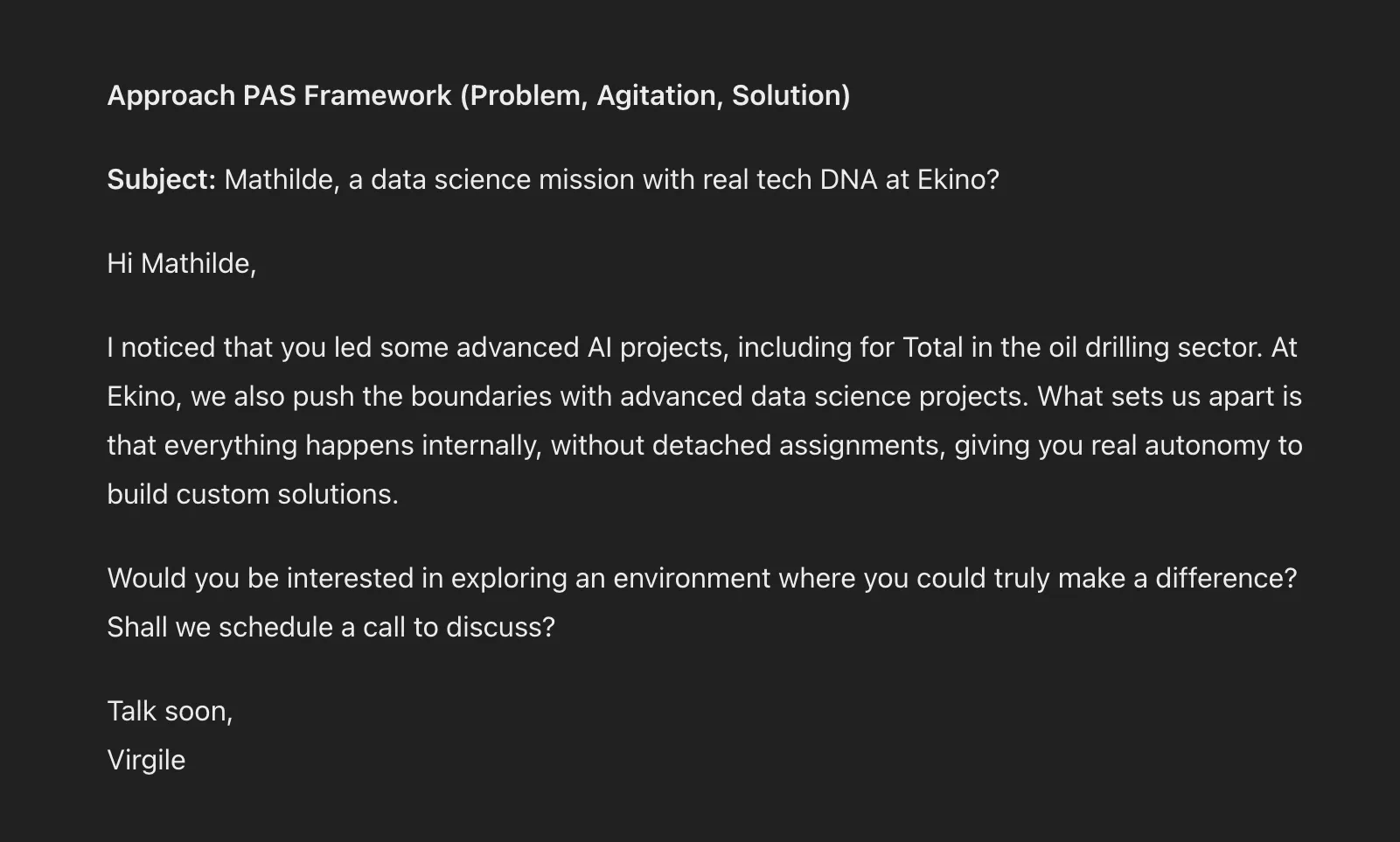1400x842 pixels.
Task: Click the signature name "Virgile"
Action: 146,760
